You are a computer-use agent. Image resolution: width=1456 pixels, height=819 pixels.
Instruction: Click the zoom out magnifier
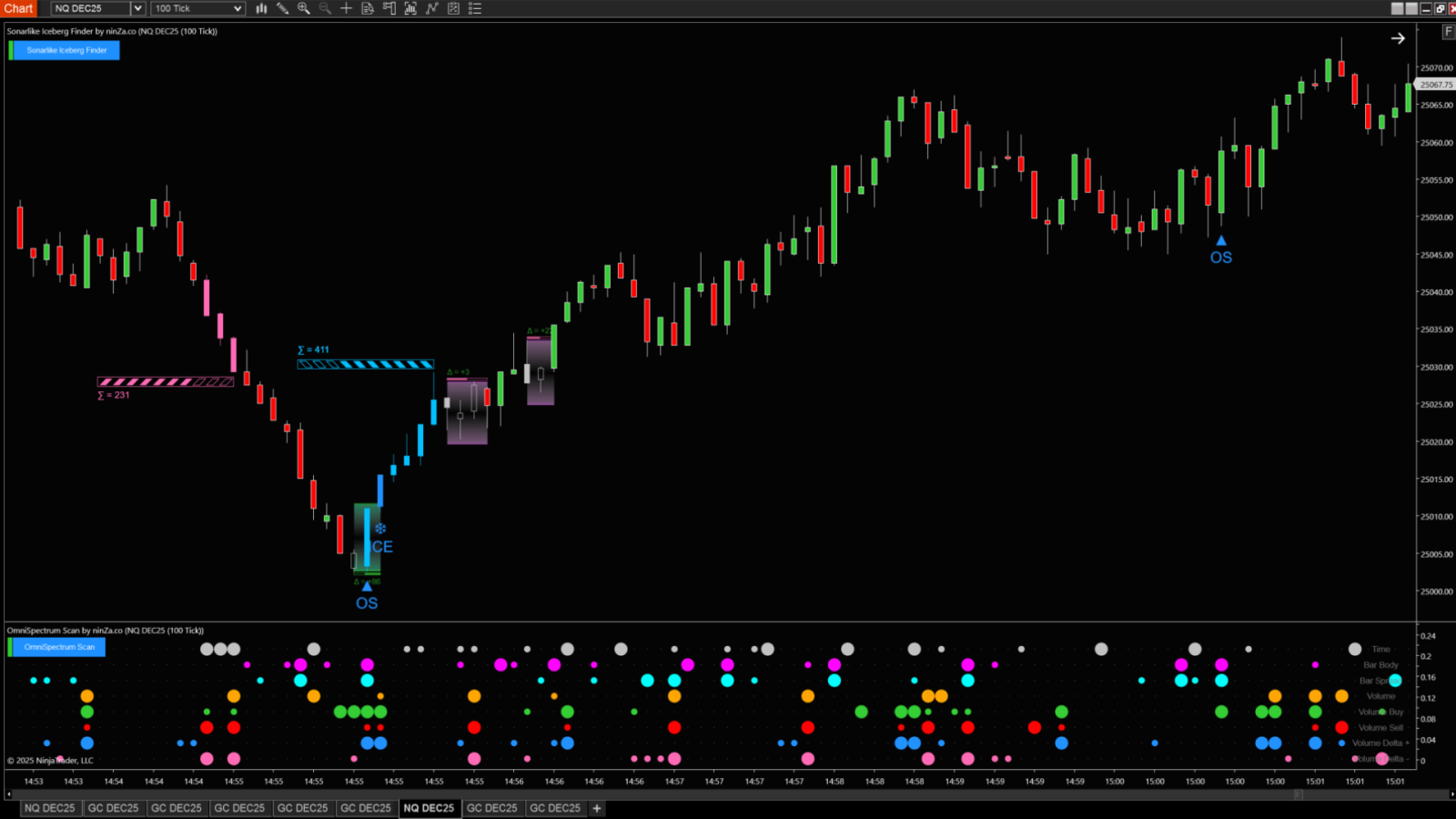pyautogui.click(x=325, y=8)
